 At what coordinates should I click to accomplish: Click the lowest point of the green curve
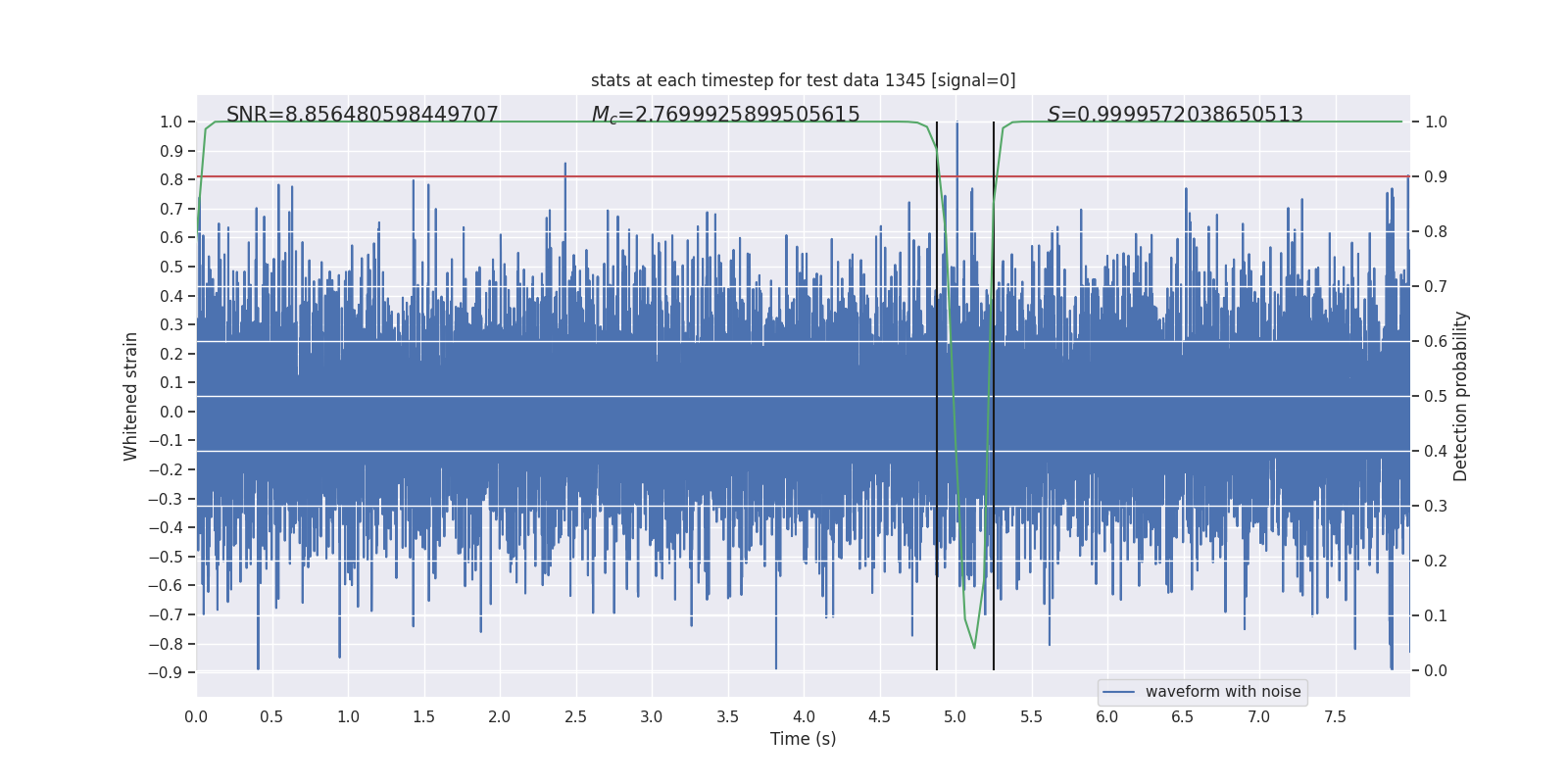974,647
